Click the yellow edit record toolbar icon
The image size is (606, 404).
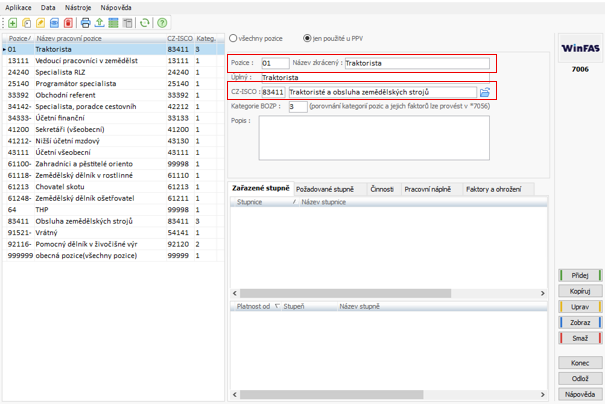(39, 22)
